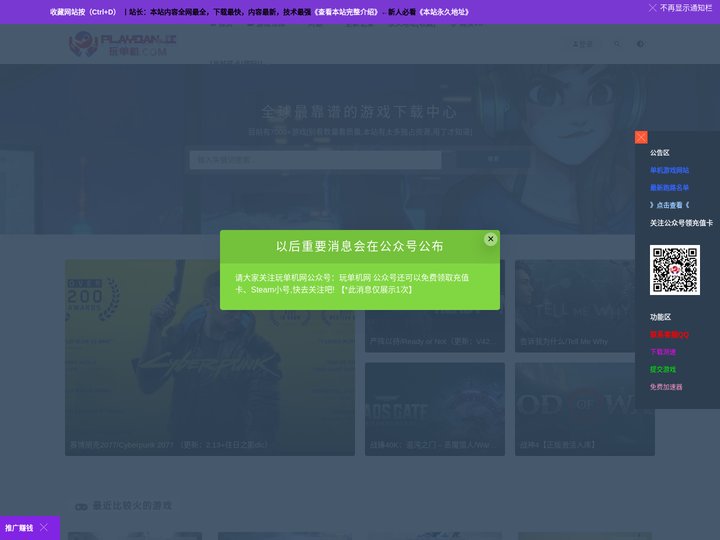Toggle the dark mode half-circle icon
This screenshot has width=720, height=540.
click(640, 44)
